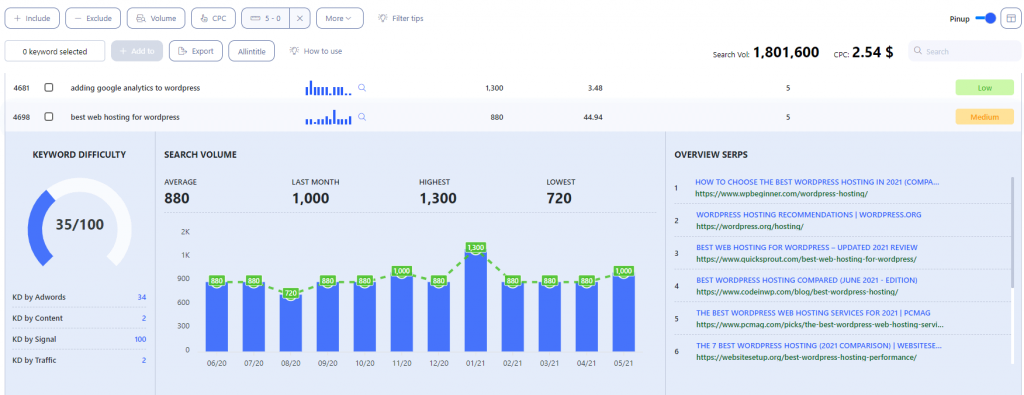Click the KD by Adwords value 34
Screen dimensions: 1024x395
click(142, 298)
